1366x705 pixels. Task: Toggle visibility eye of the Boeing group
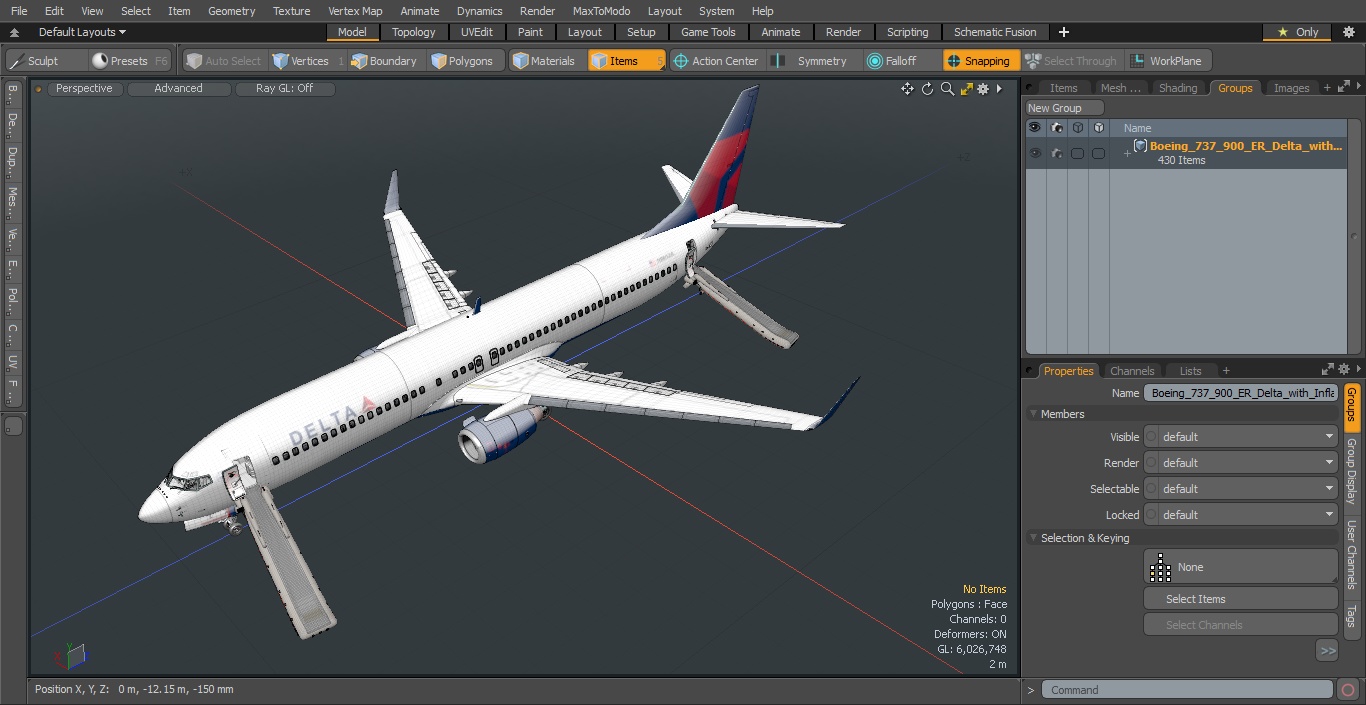tap(1035, 153)
